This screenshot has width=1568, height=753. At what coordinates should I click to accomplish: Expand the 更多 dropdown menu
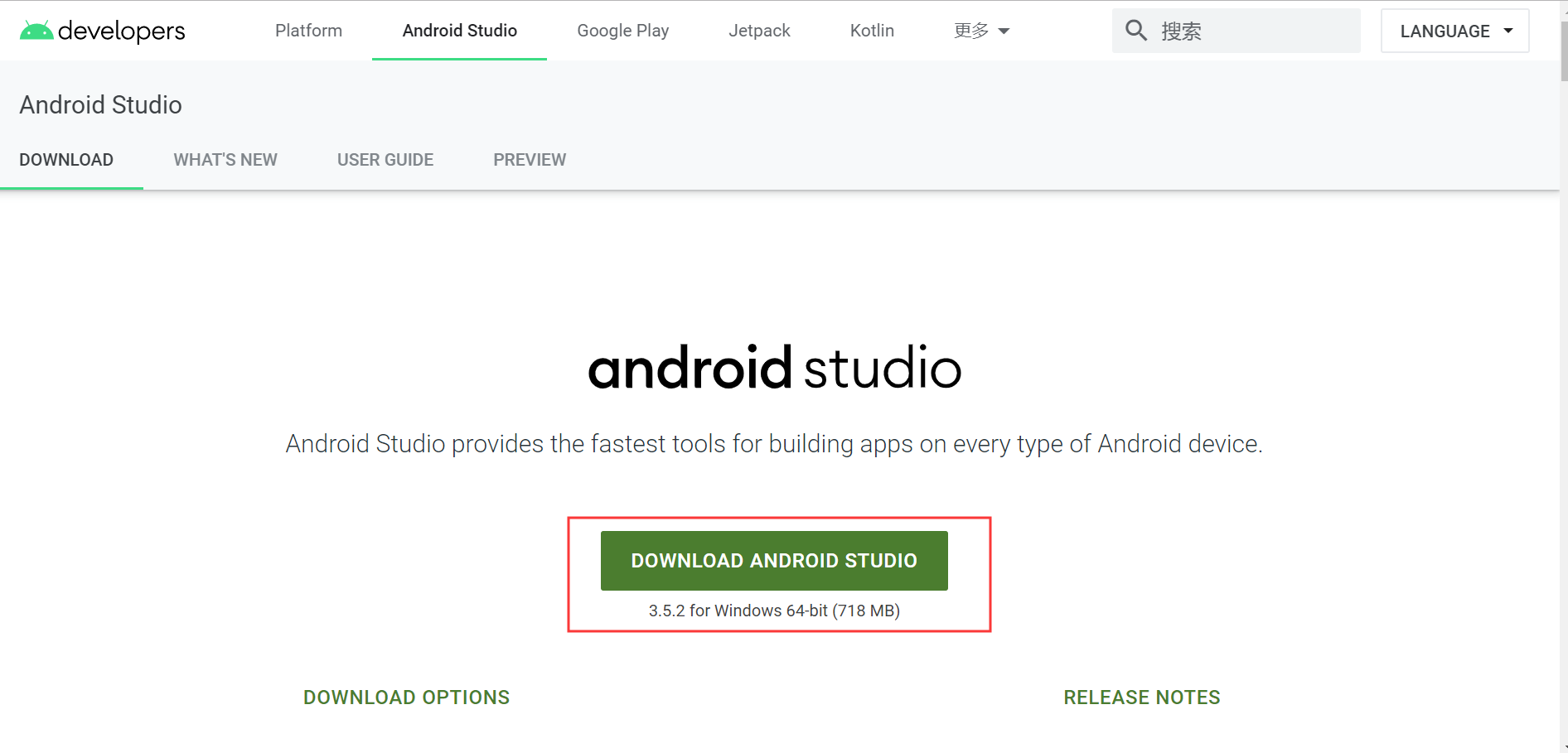[981, 31]
